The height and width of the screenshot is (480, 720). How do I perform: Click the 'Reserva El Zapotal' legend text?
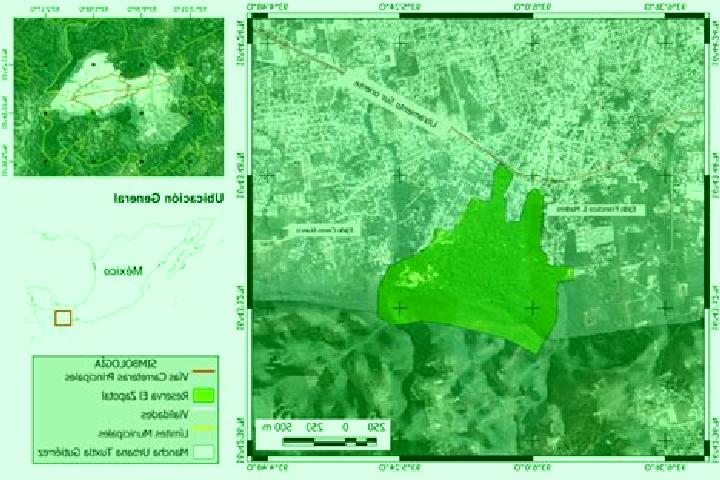[x=145, y=395]
